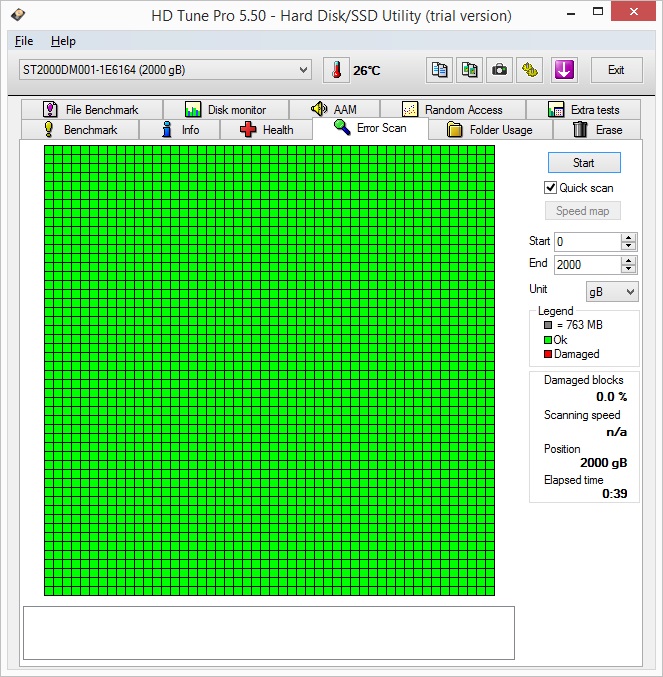
Task: Click the Speed map button
Action: click(x=582, y=211)
